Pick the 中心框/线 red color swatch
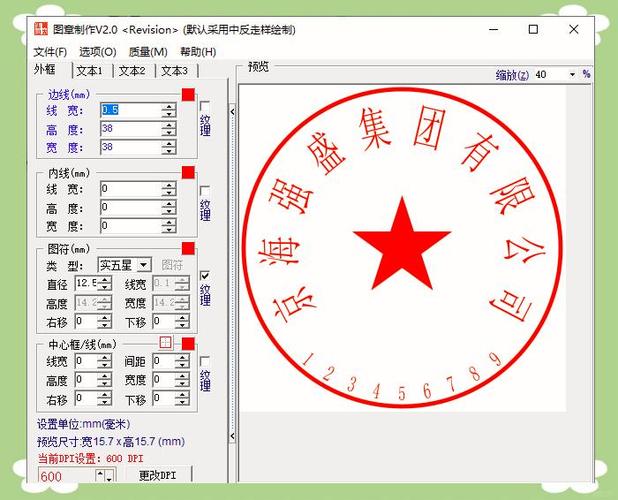The width and height of the screenshot is (618, 500). pyautogui.click(x=188, y=344)
